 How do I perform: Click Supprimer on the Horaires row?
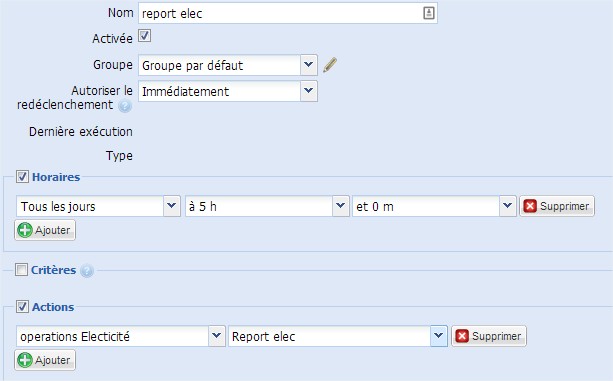pos(557,206)
